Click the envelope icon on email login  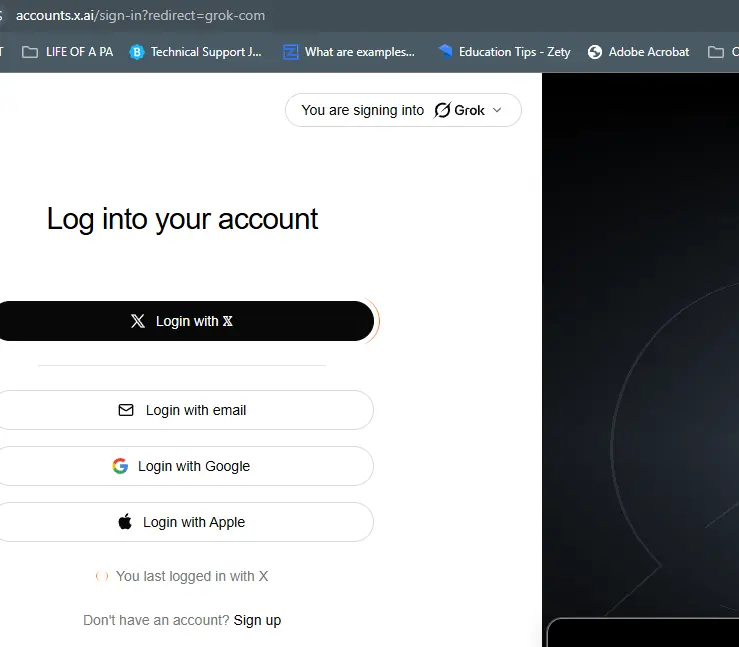pyautogui.click(x=126, y=410)
